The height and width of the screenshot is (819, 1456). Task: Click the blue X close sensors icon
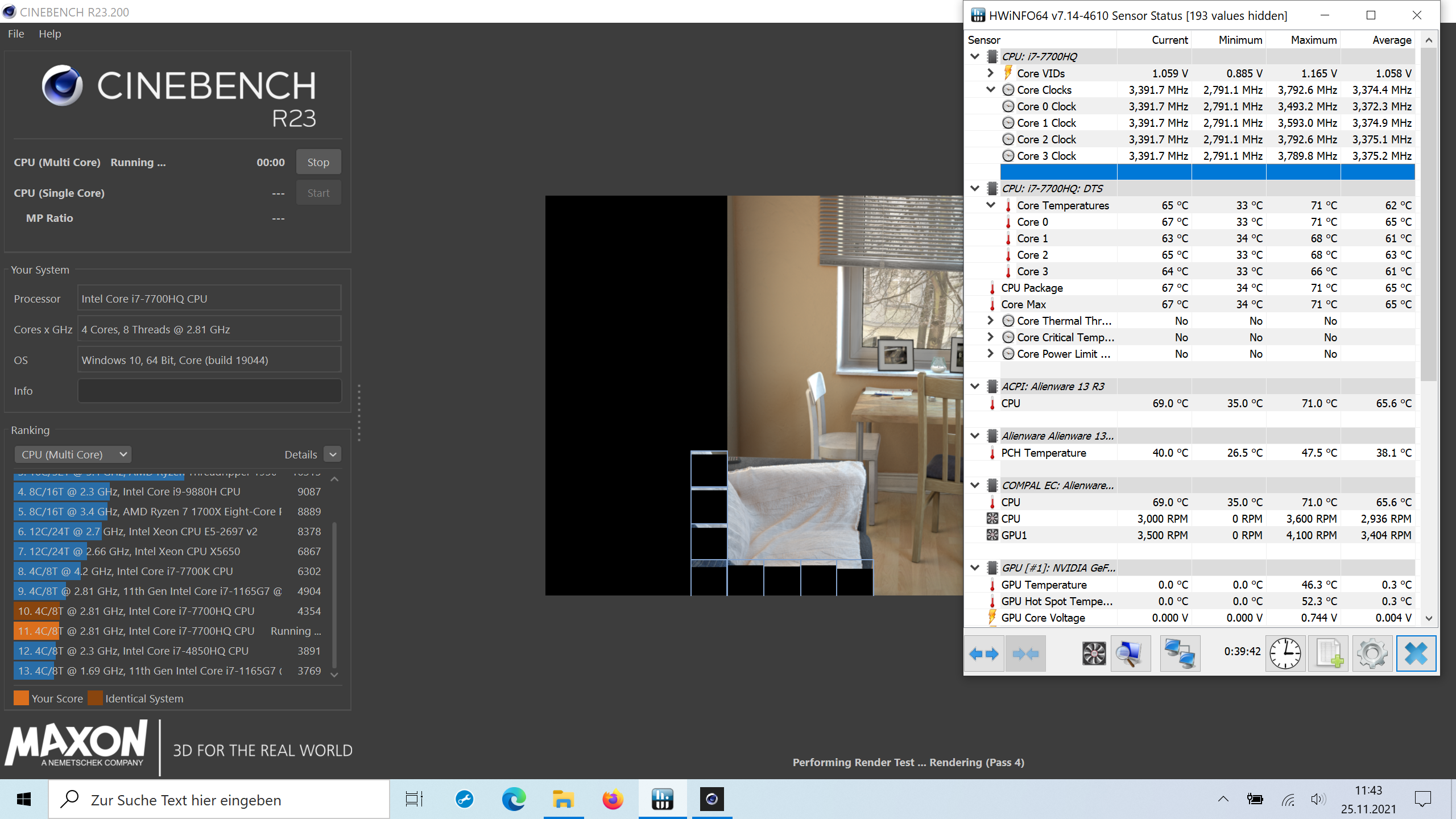tap(1416, 653)
